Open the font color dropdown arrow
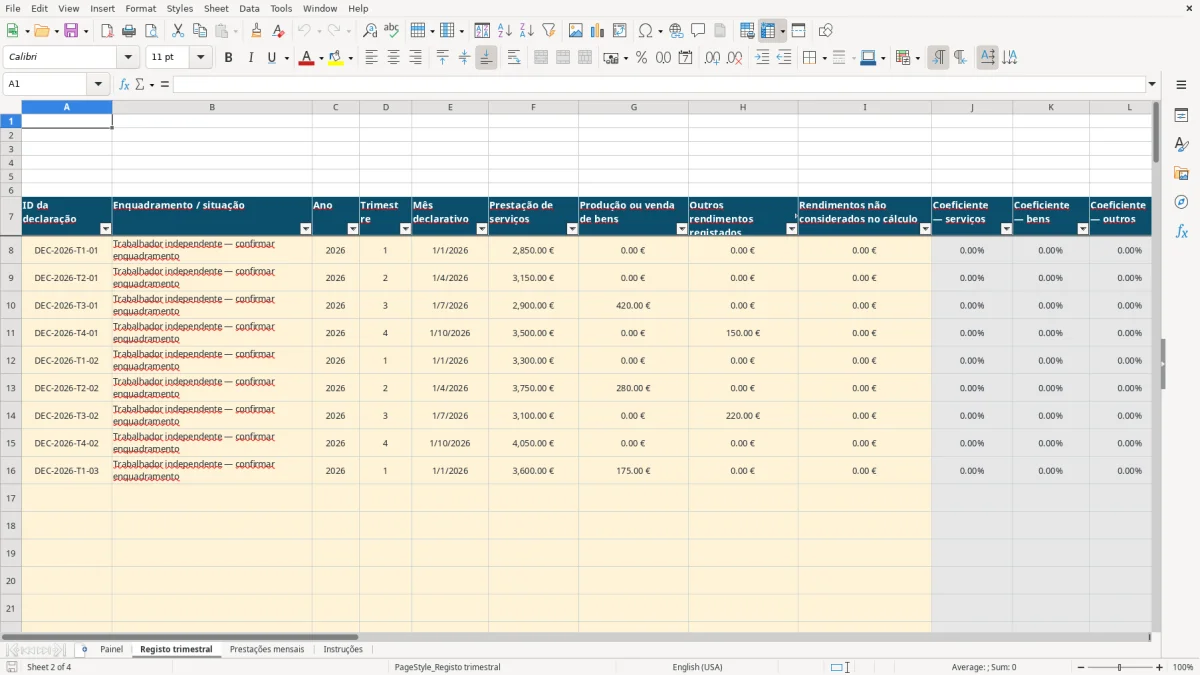Image resolution: width=1200 pixels, height=675 pixels. (x=319, y=58)
